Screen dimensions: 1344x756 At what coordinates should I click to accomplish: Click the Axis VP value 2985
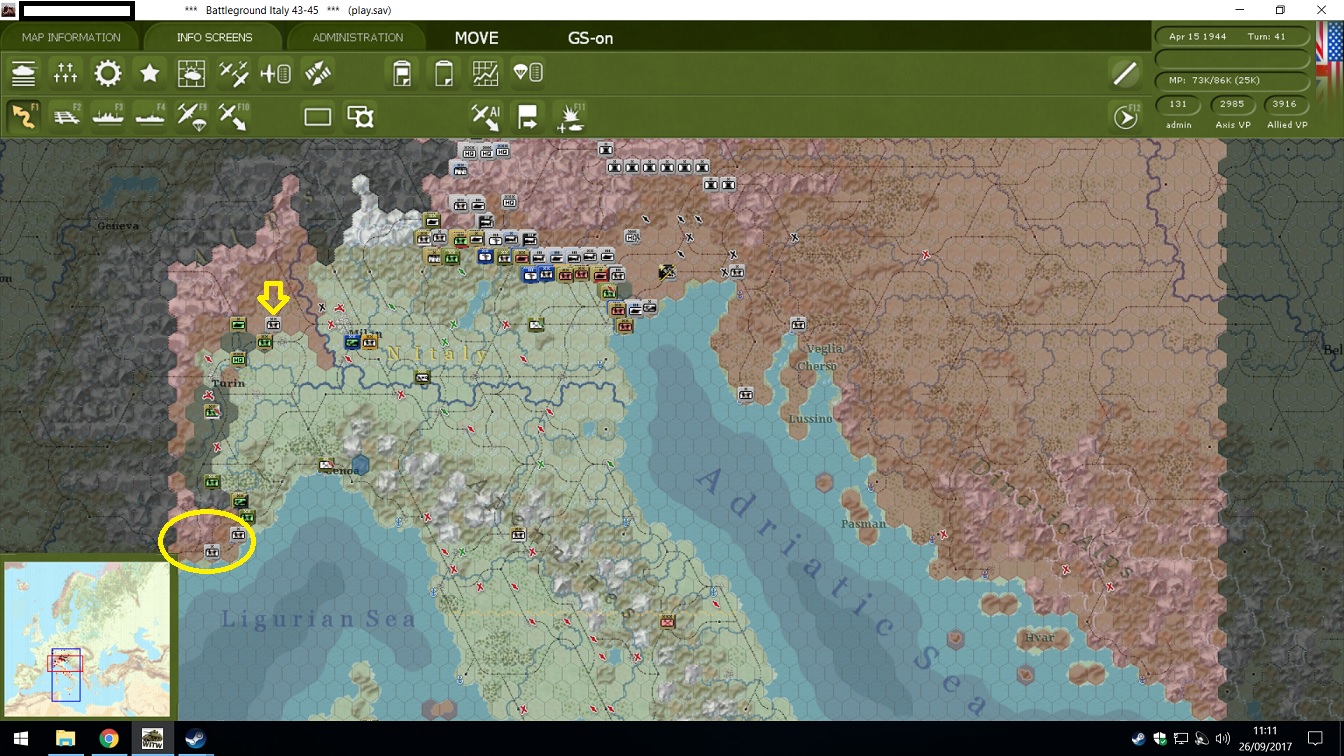(x=1232, y=104)
